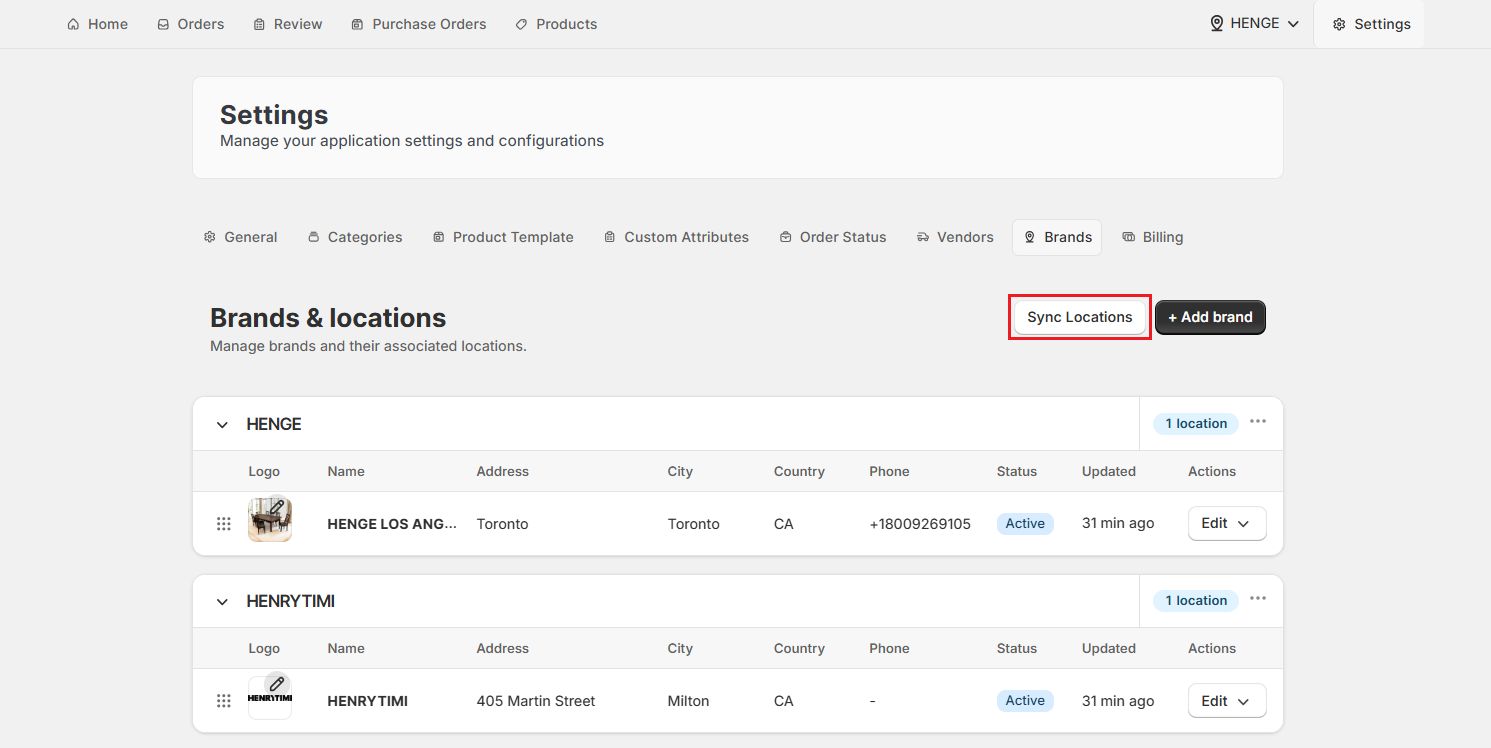Click the drag handle of HENRYTIMI row
The height and width of the screenshot is (748, 1491).
pyautogui.click(x=224, y=701)
